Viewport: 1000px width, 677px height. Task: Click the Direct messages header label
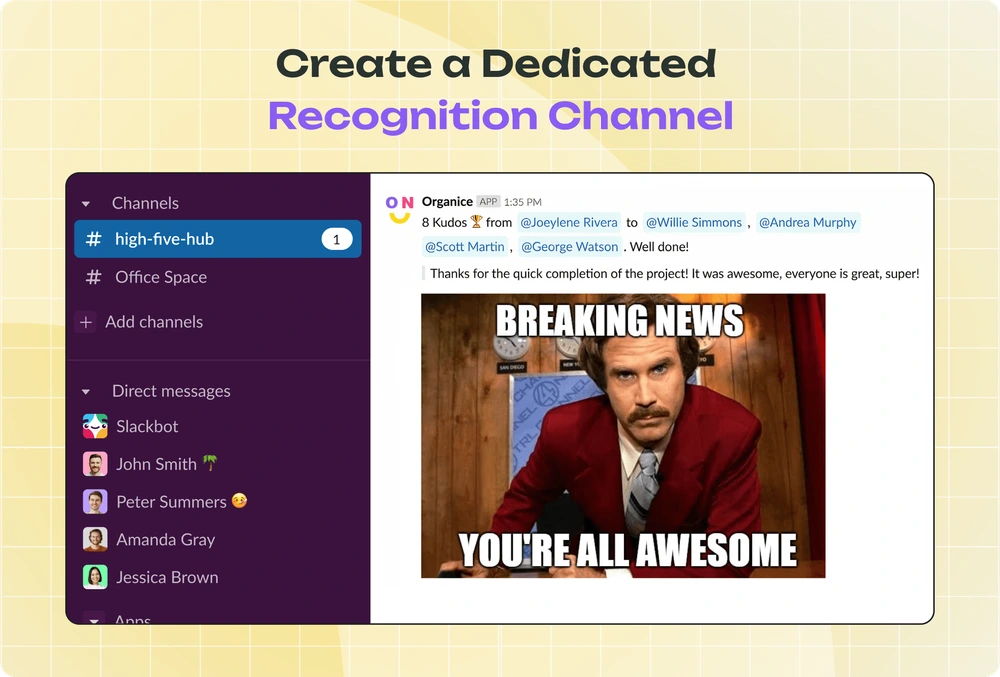pyautogui.click(x=171, y=391)
